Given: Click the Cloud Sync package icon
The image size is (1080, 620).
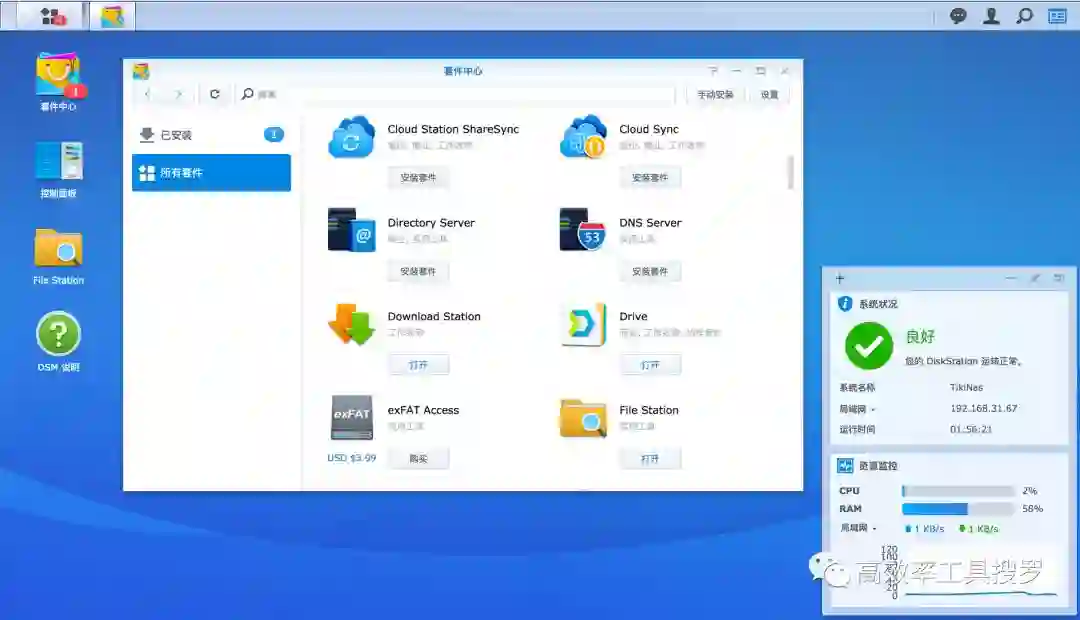Looking at the screenshot, I should pyautogui.click(x=583, y=136).
